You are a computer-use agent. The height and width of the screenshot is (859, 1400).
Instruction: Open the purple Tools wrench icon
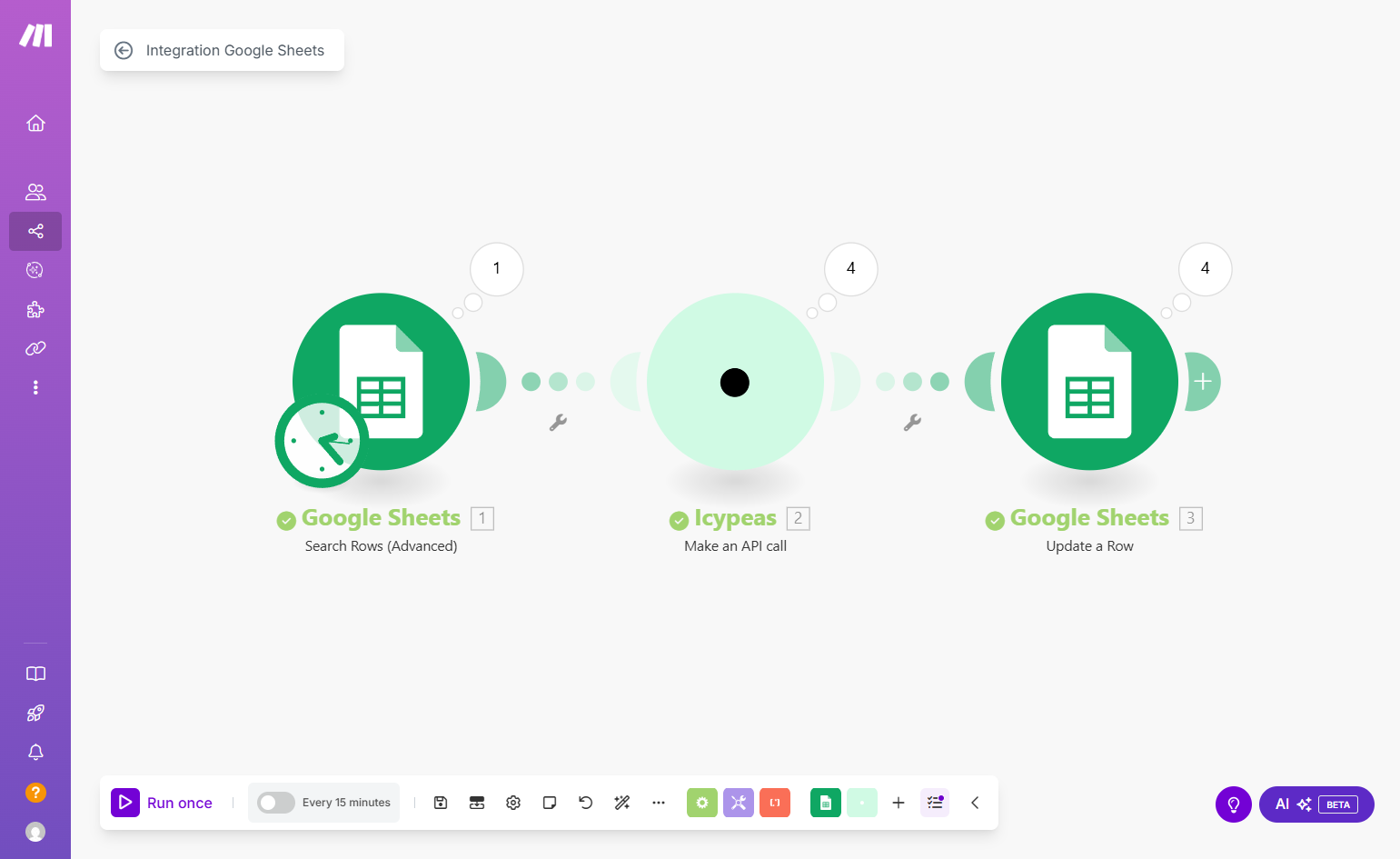[739, 803]
